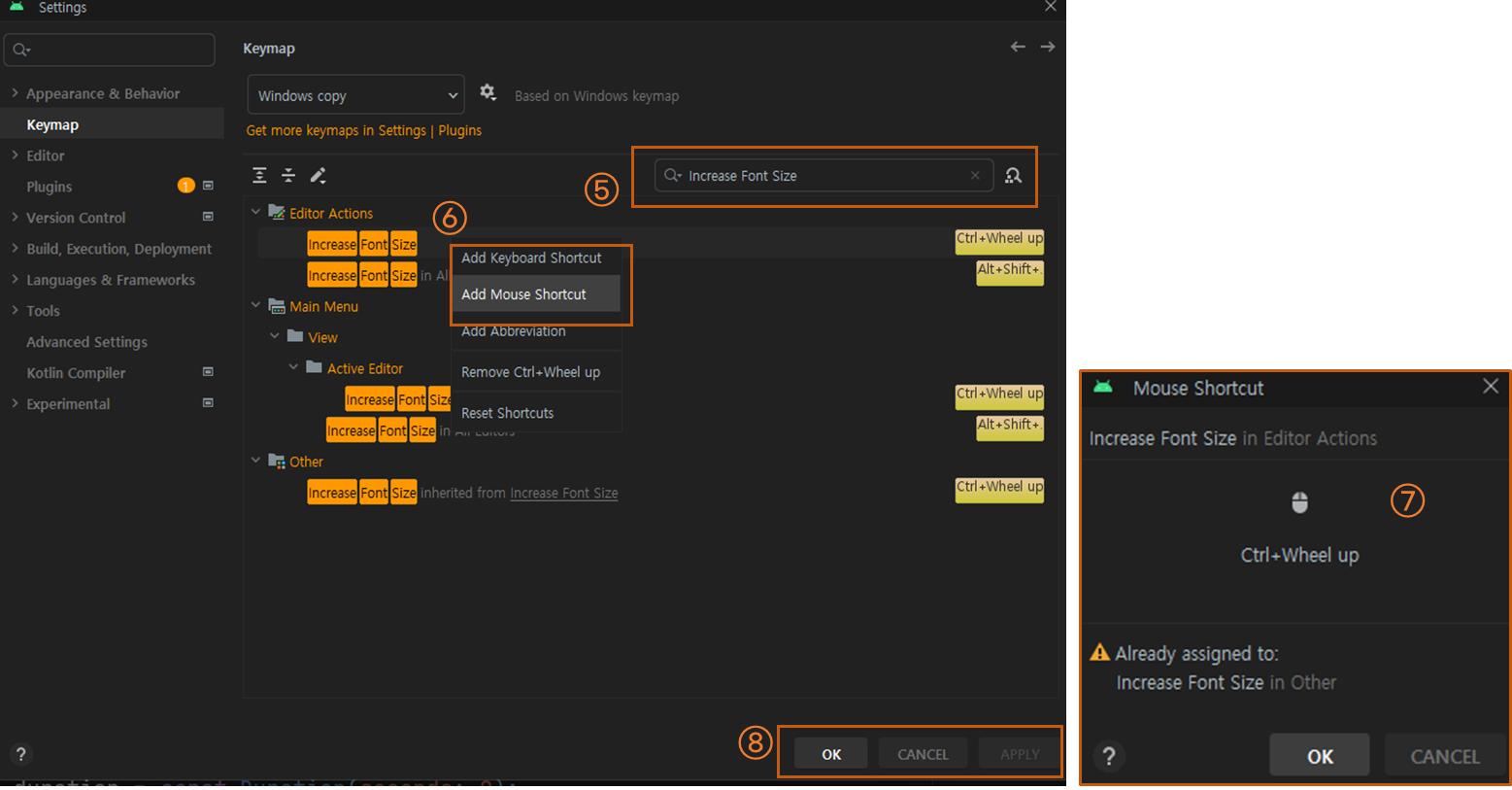Click the Other group icon
This screenshot has height=790, width=1512.
[x=277, y=461]
